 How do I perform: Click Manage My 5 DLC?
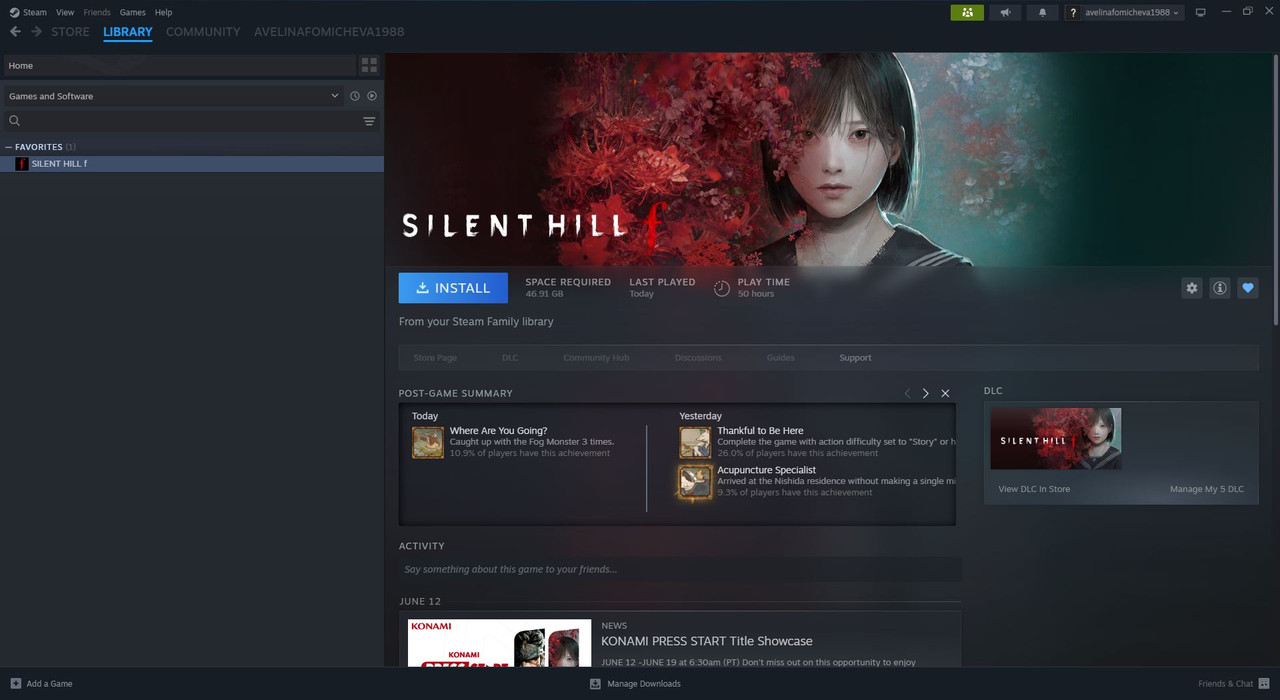point(1207,489)
